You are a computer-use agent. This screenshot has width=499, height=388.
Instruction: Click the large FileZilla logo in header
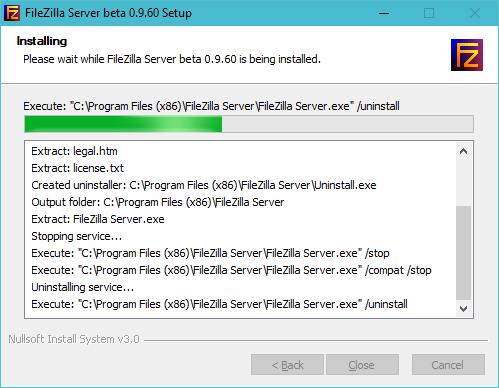coord(467,55)
